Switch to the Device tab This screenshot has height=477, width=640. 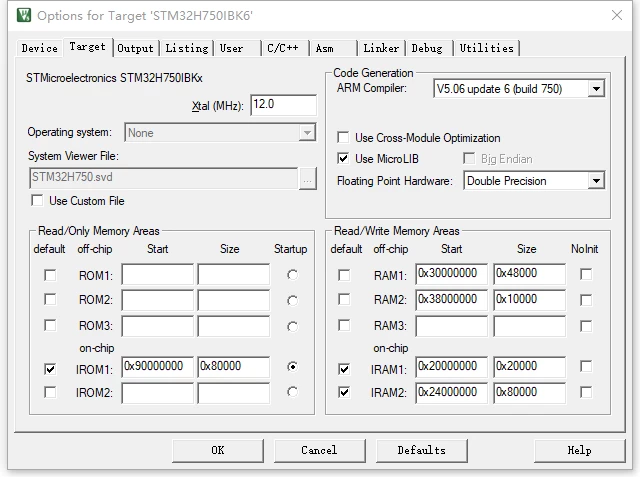point(40,48)
